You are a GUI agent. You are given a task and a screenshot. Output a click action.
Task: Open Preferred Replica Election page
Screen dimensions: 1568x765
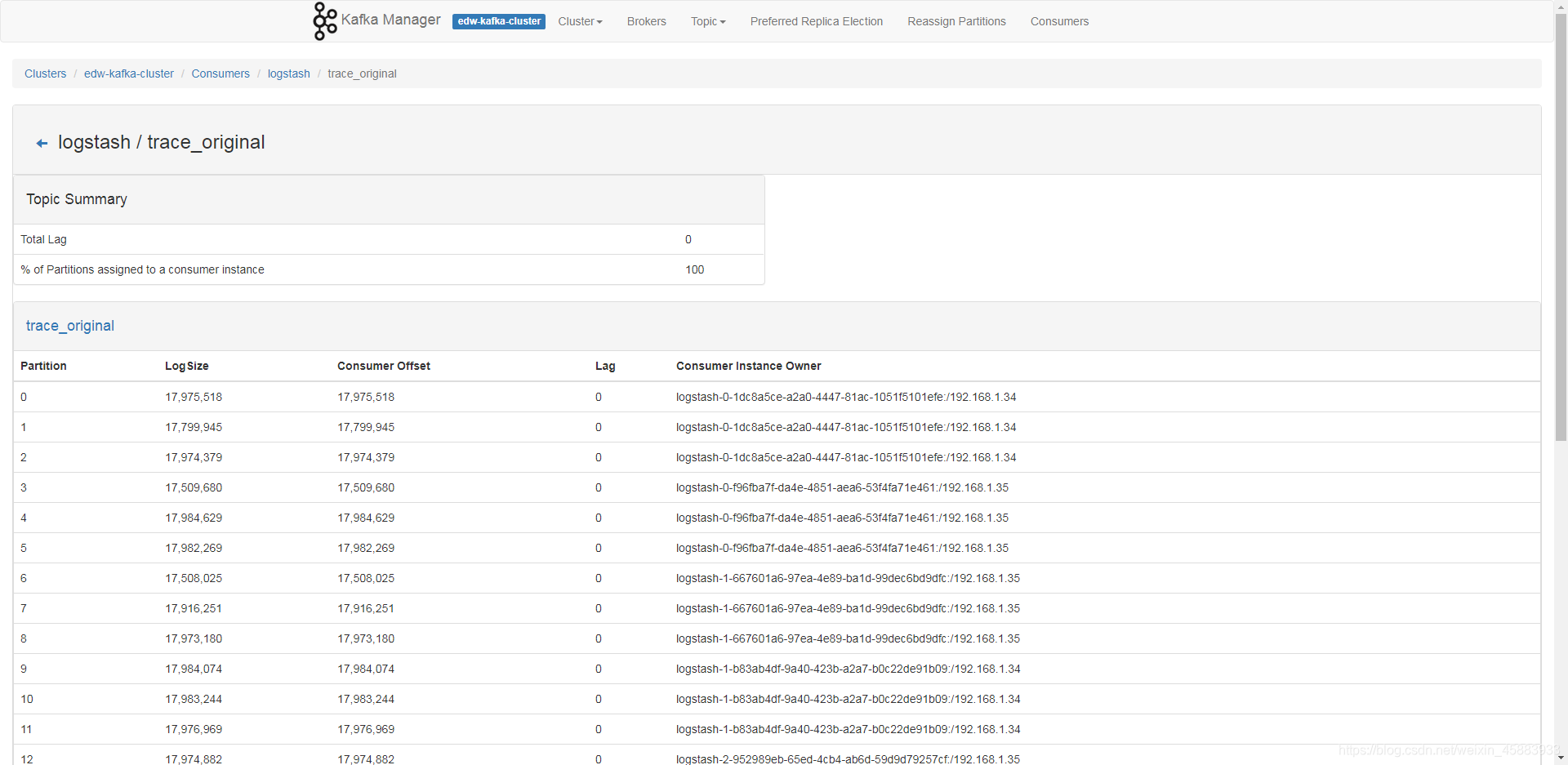pos(816,21)
